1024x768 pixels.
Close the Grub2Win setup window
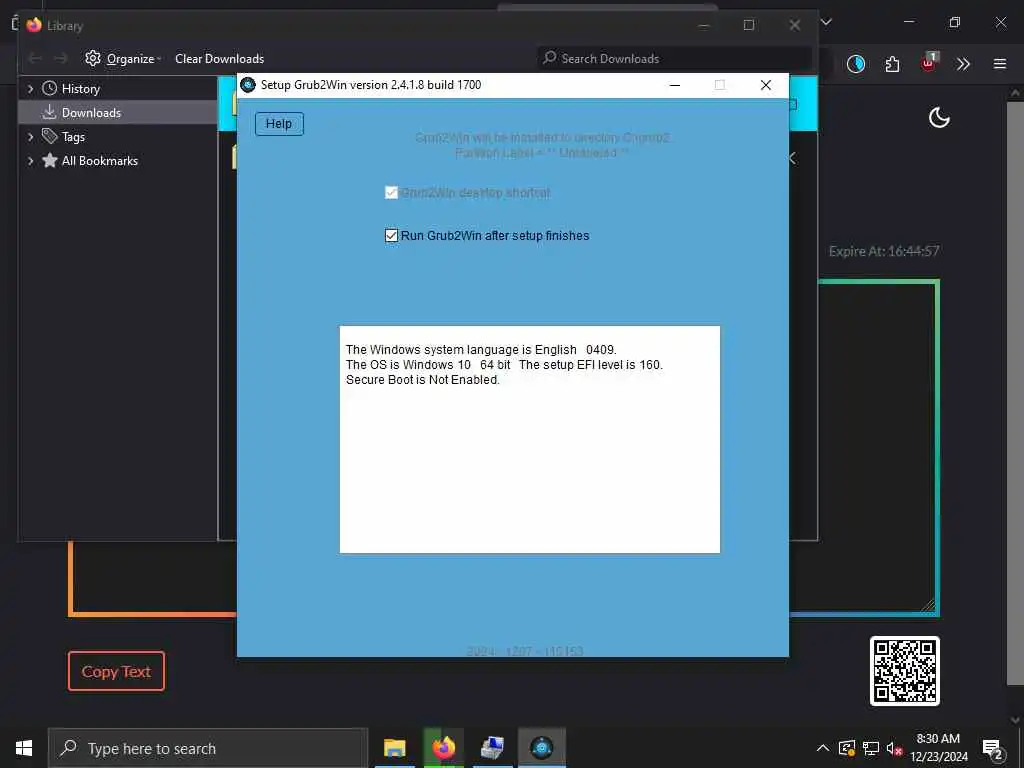click(765, 85)
